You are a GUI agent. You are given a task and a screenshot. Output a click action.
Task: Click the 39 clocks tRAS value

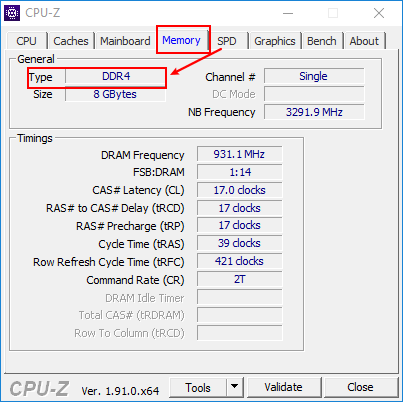point(239,243)
